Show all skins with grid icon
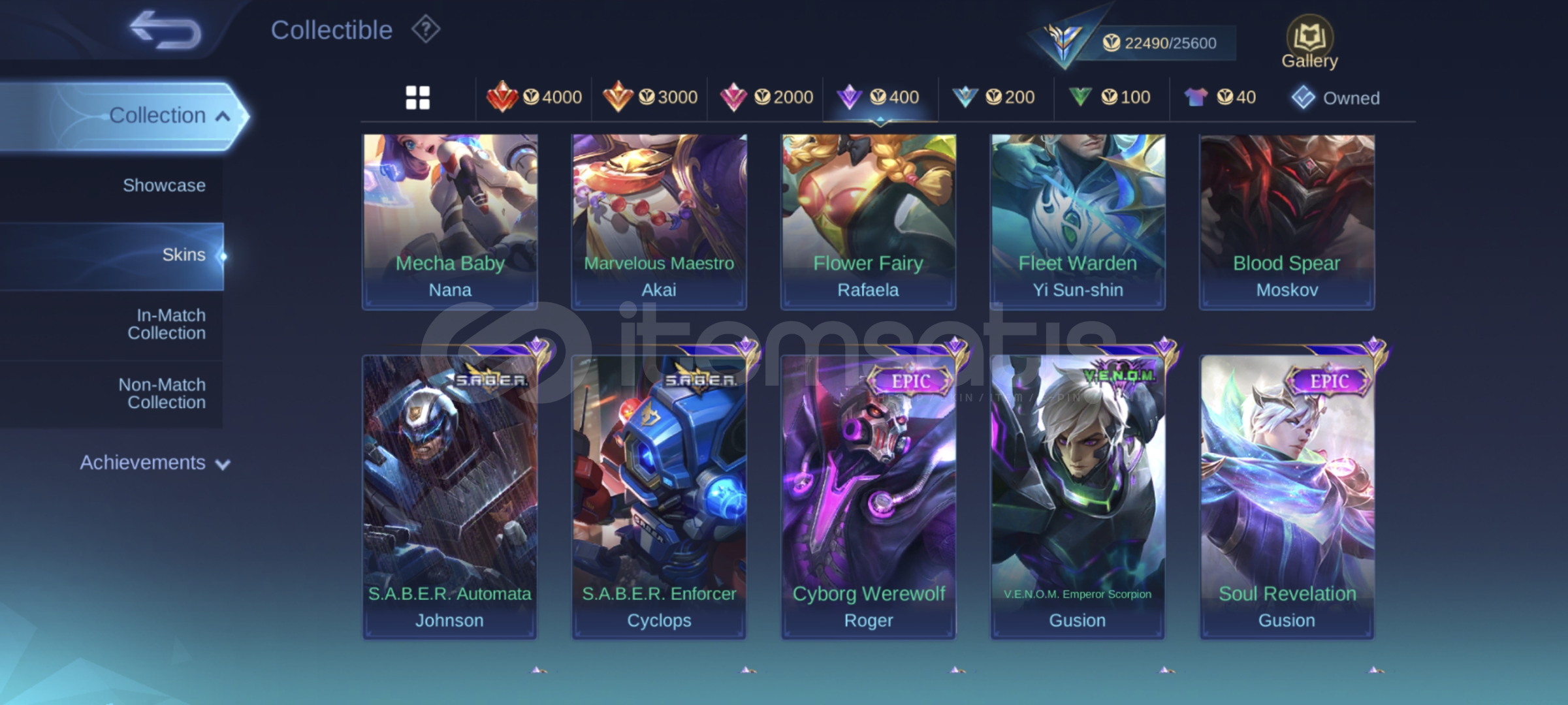 (417, 98)
